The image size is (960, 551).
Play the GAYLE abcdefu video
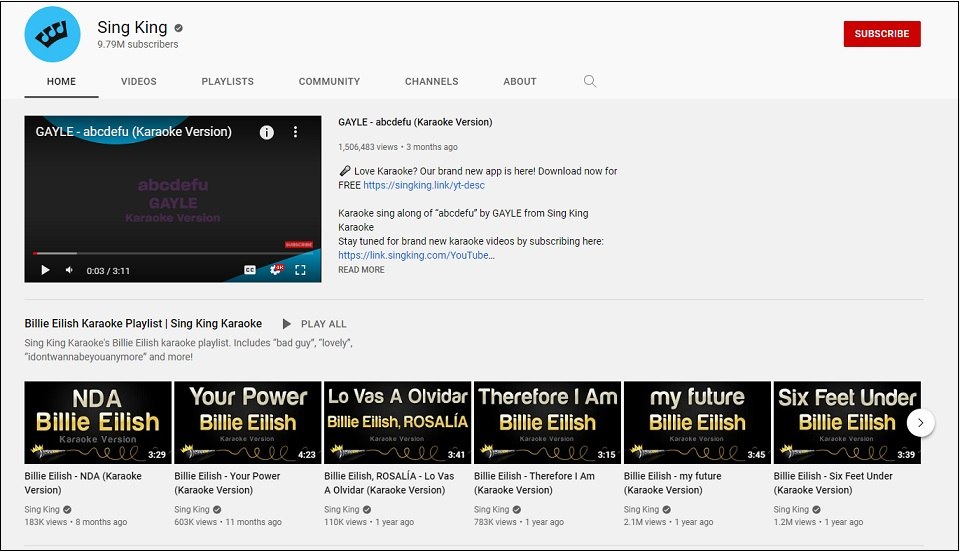click(x=45, y=270)
